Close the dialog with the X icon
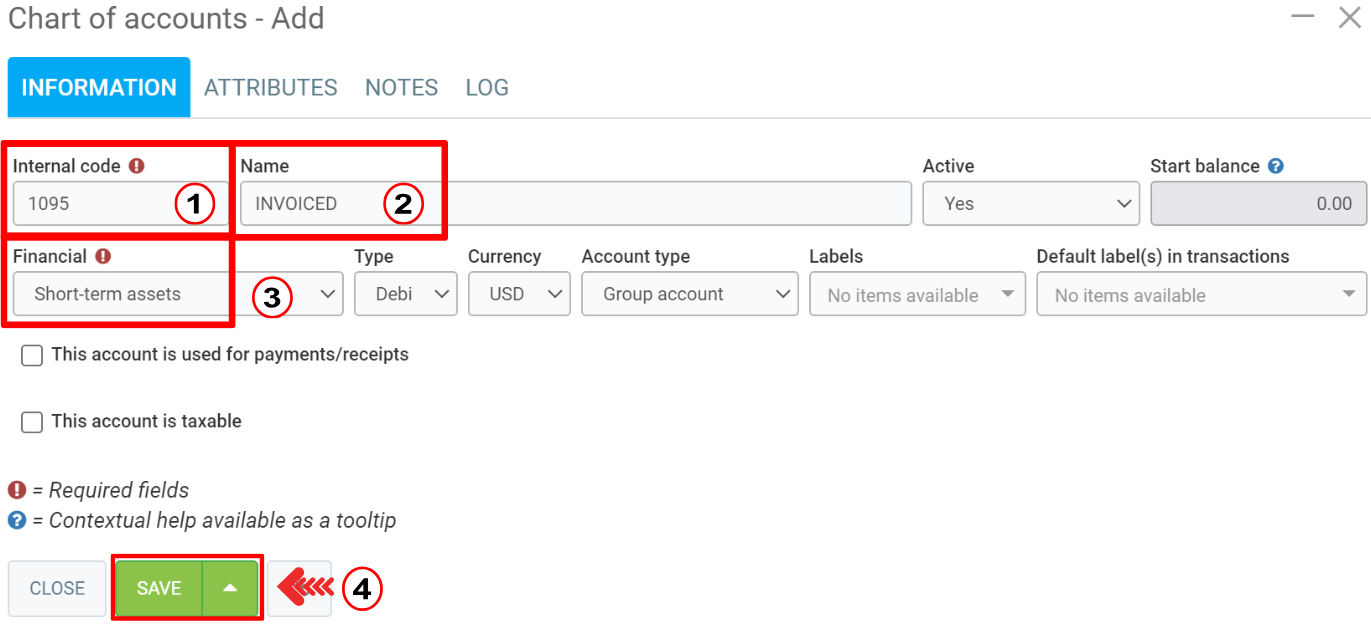Image resolution: width=1371 pixels, height=624 pixels. click(1349, 17)
